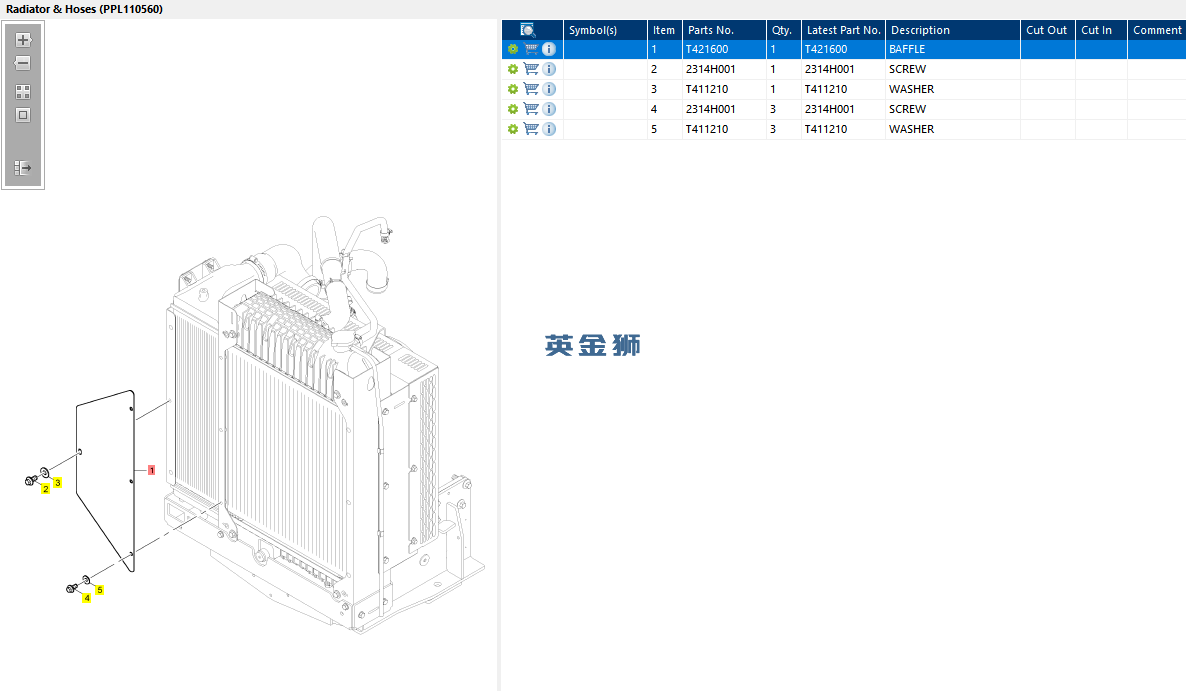Click the Latest Part No. column header
This screenshot has height=691, width=1186.
point(843,30)
